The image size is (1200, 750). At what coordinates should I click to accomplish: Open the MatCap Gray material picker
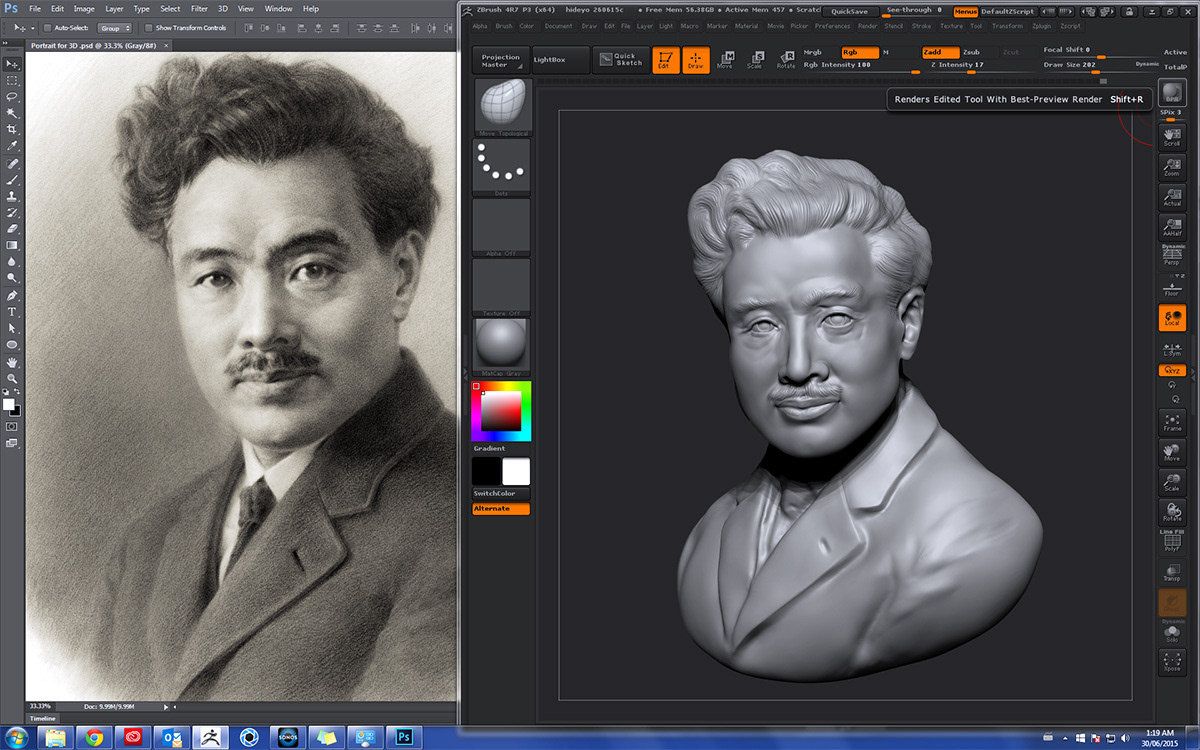501,344
